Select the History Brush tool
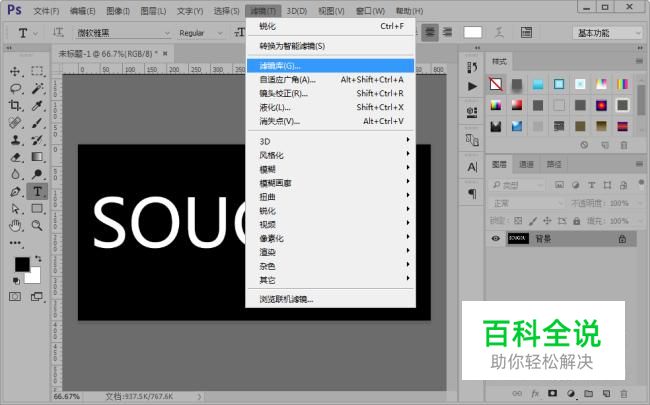The image size is (650, 405). 37,140
